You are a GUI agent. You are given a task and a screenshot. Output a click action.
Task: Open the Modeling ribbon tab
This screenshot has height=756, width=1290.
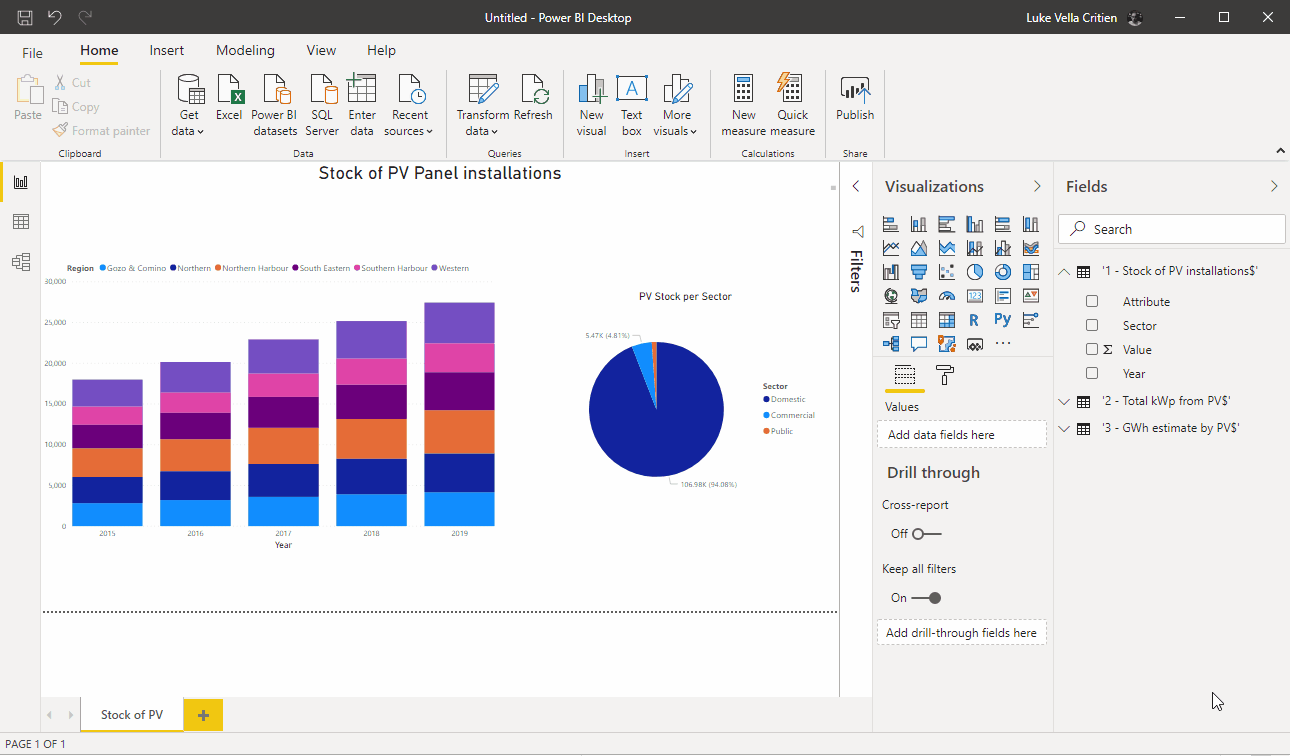tap(245, 50)
